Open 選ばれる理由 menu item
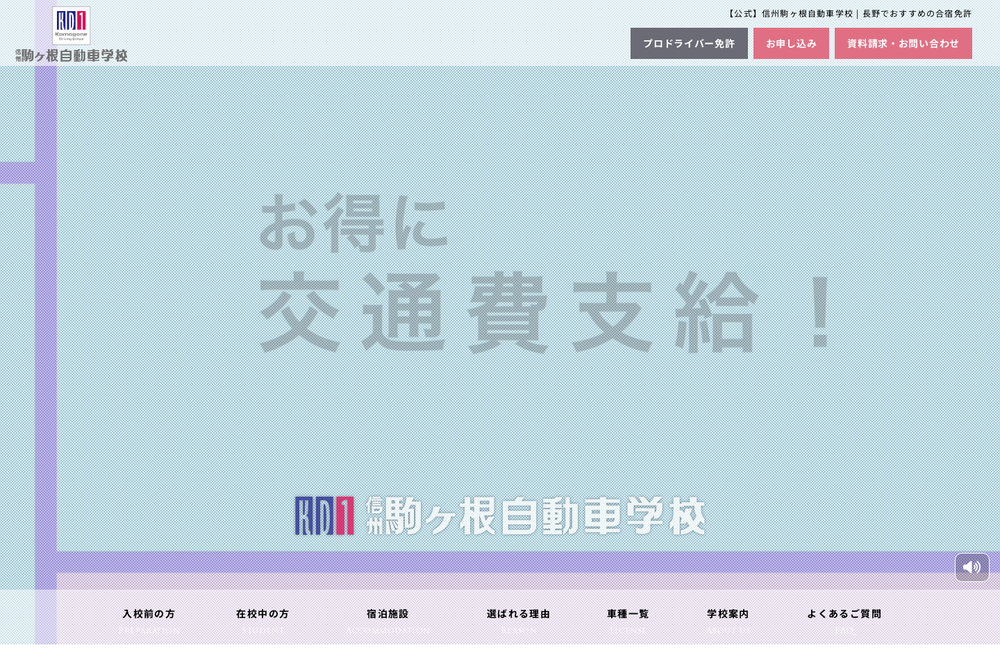Image resolution: width=1000 pixels, height=659 pixels. point(518,620)
